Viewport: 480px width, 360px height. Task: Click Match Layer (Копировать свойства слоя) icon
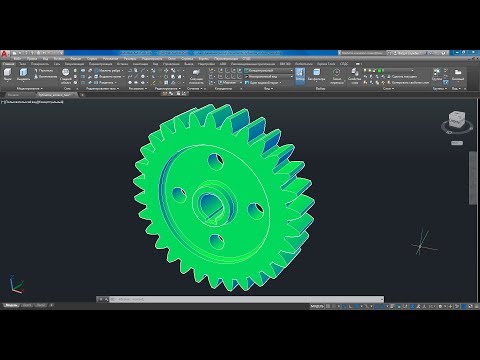pyautogui.click(x=408, y=82)
